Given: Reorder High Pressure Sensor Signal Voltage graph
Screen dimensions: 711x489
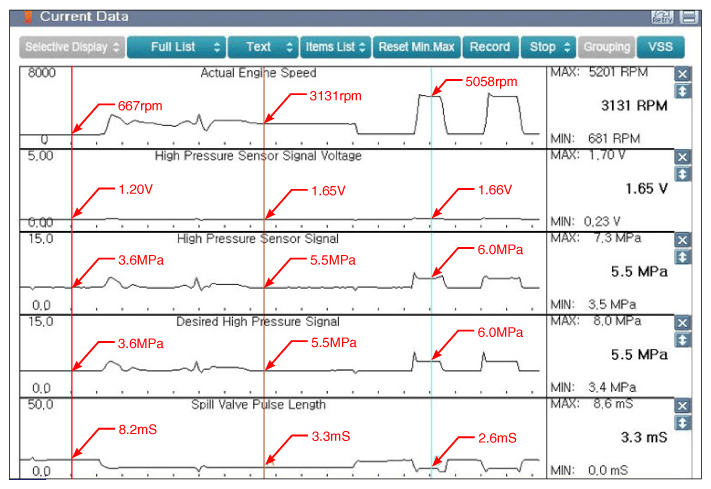Looking at the screenshot, I should pyautogui.click(x=682, y=174).
